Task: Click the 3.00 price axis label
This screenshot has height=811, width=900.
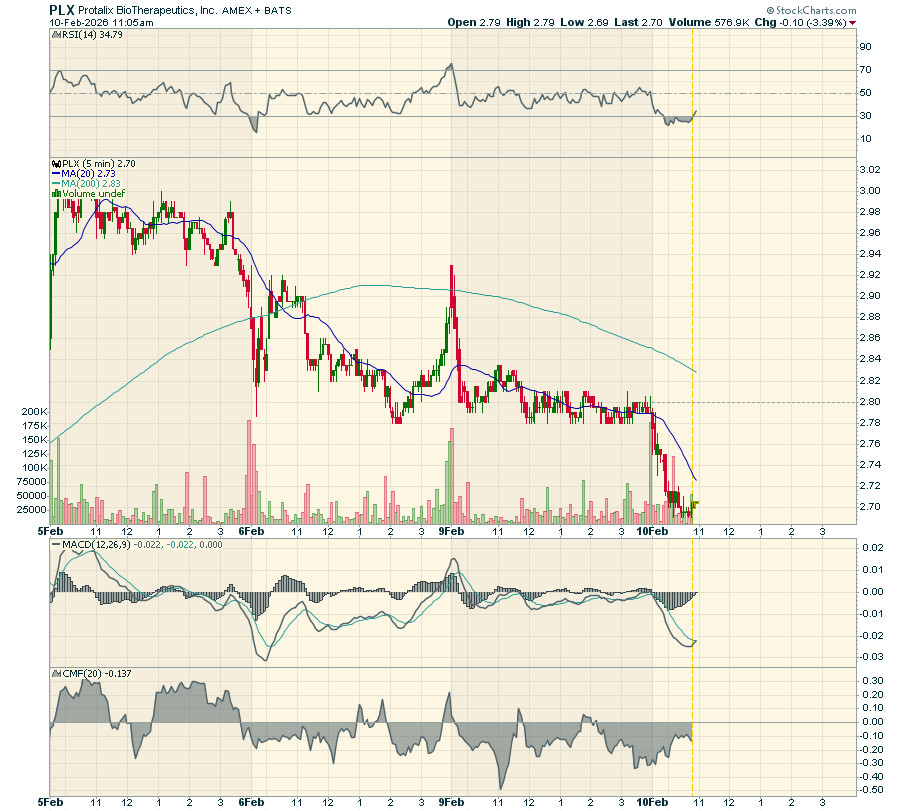Action: coord(870,191)
